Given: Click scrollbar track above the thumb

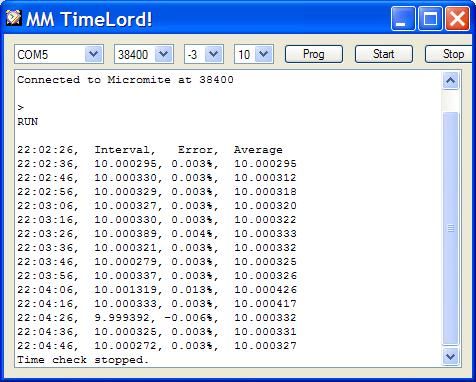Looking at the screenshot, I should (x=451, y=101).
